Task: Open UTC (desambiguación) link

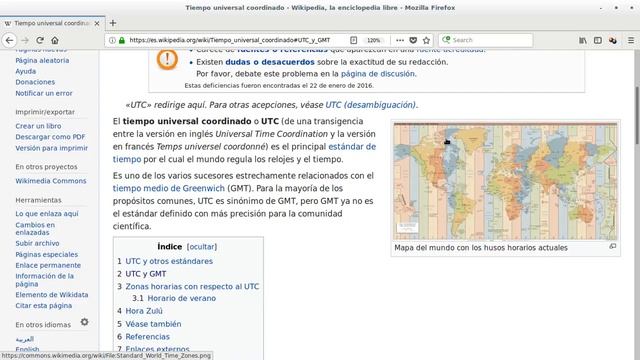Action: click(x=370, y=105)
